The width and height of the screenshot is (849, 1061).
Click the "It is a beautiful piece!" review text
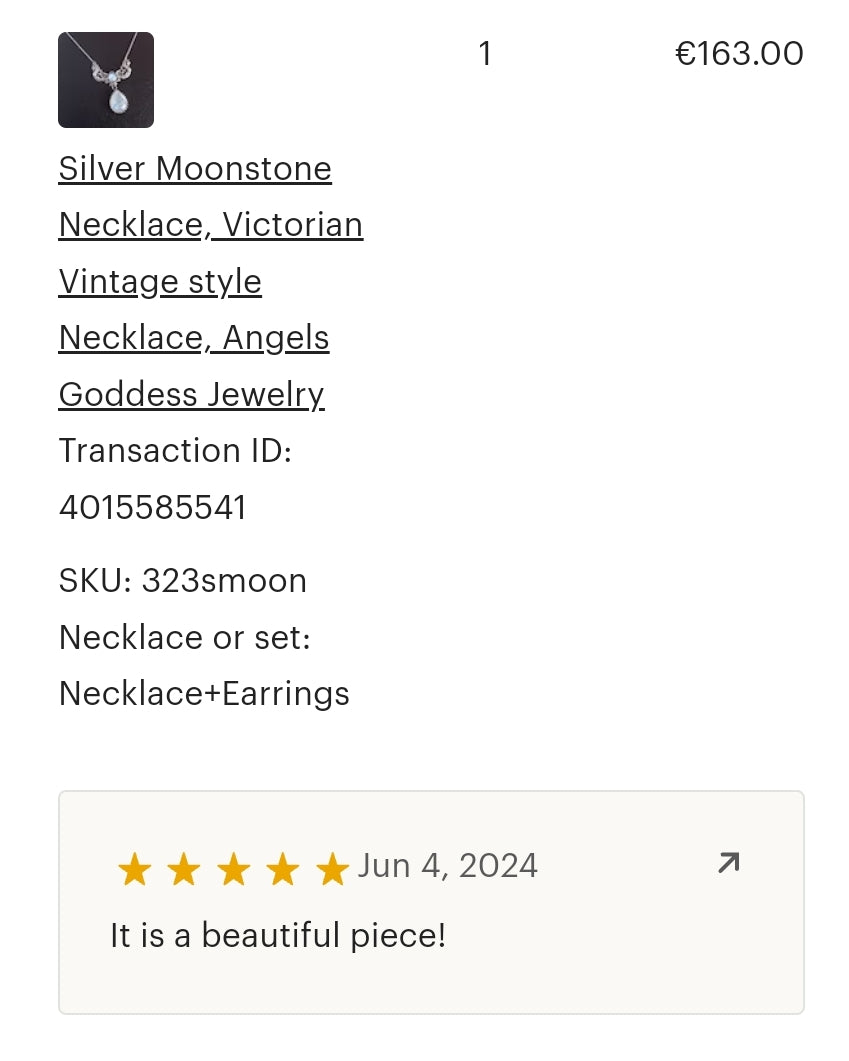[x=278, y=936]
